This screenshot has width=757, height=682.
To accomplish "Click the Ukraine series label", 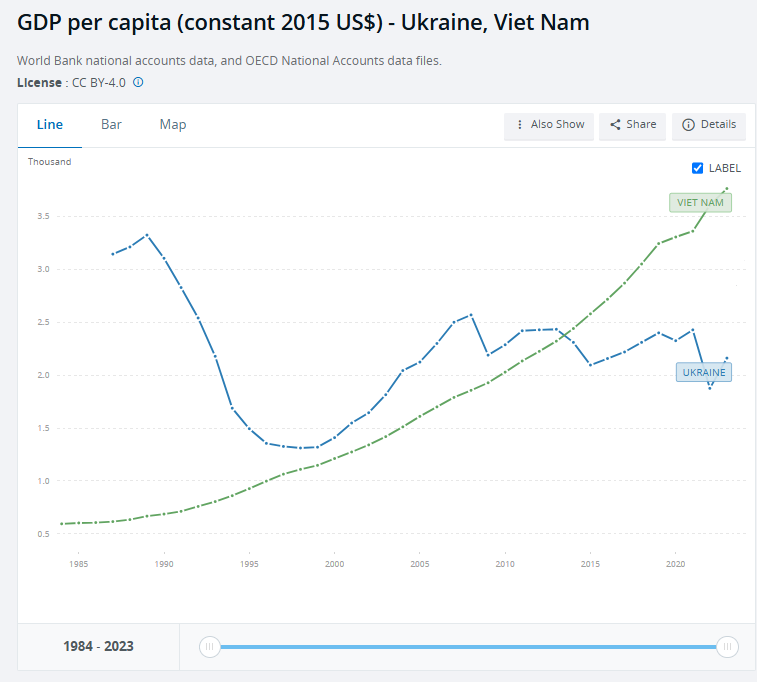I will [704, 373].
